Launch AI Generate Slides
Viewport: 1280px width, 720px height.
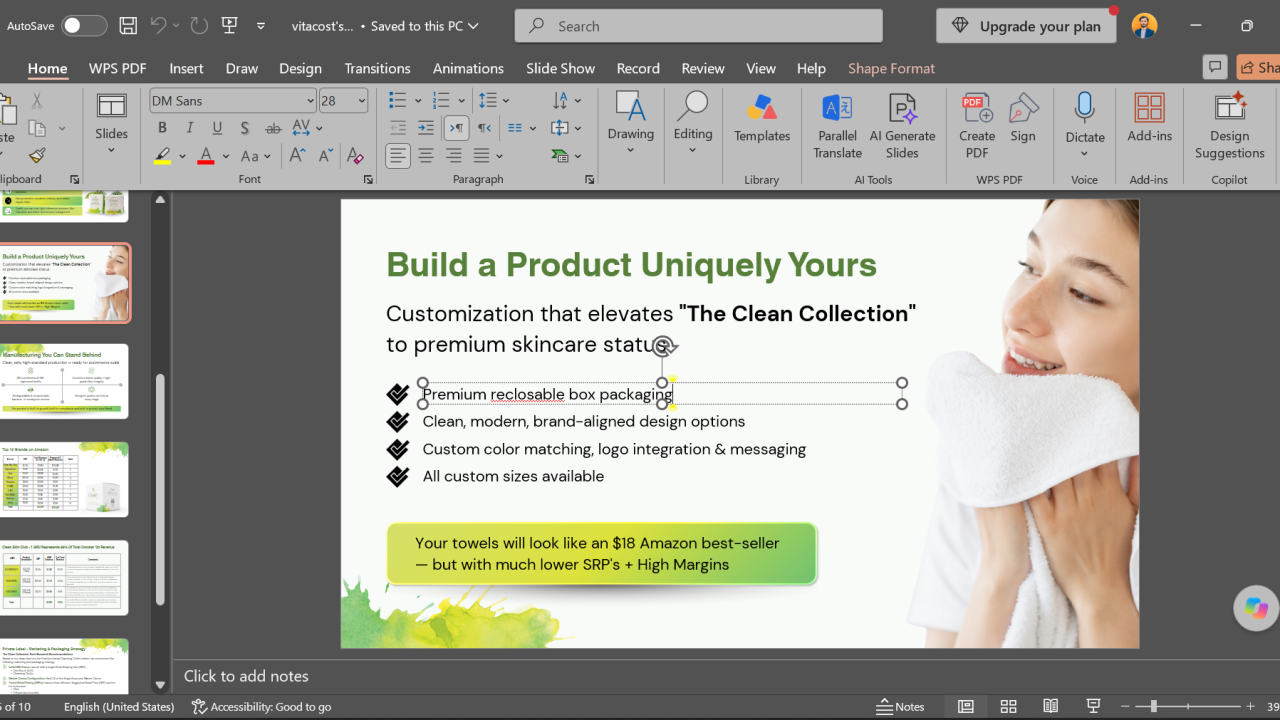coord(902,126)
